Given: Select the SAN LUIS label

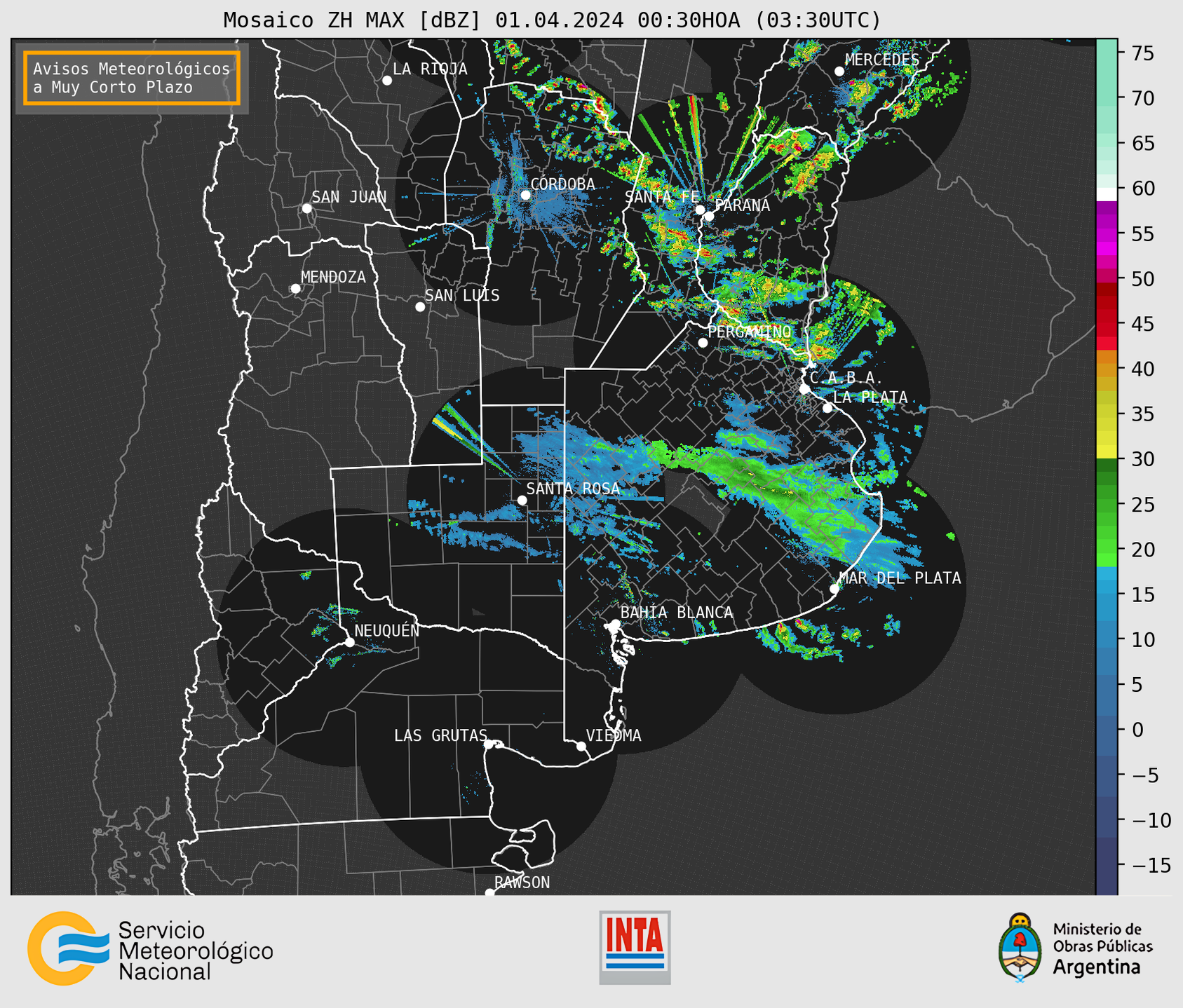Looking at the screenshot, I should point(462,296).
